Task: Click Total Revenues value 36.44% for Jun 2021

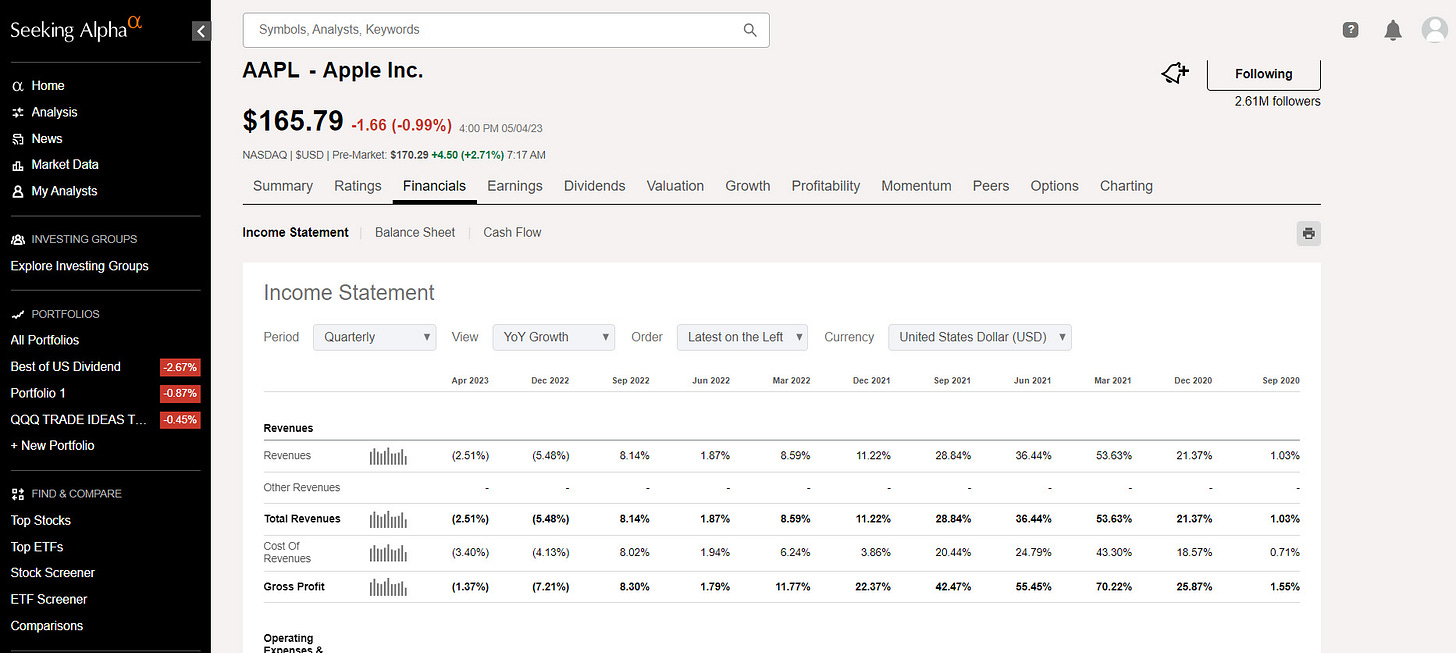Action: click(x=1033, y=519)
